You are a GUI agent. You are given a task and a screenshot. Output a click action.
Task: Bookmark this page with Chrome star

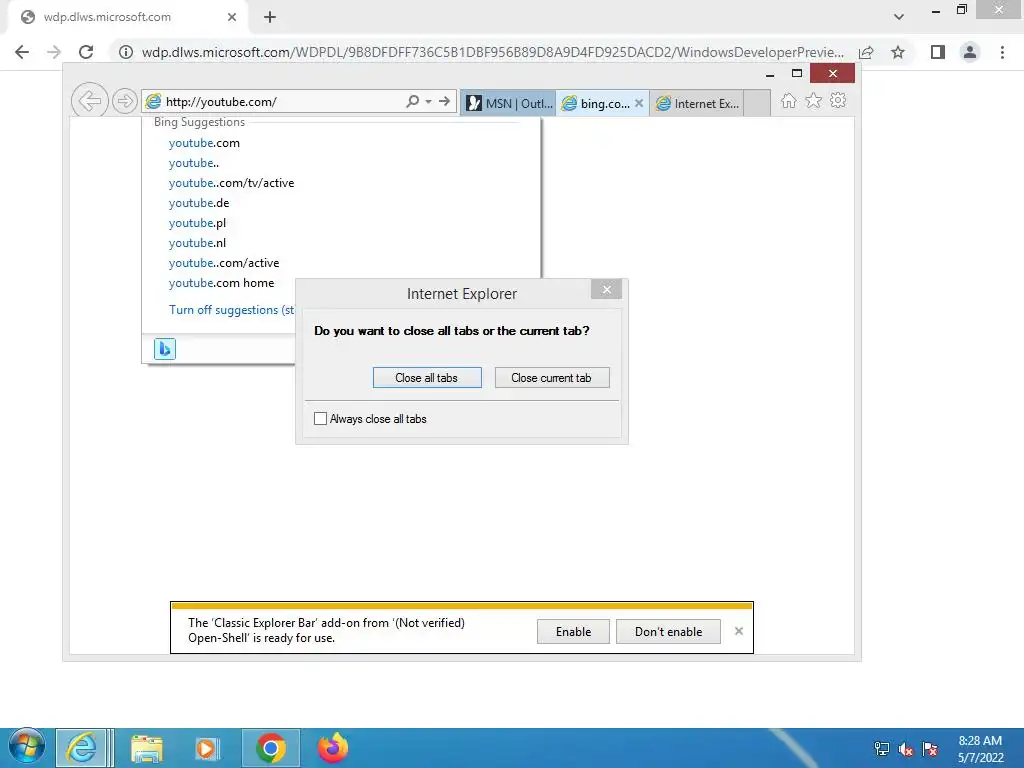pos(898,52)
